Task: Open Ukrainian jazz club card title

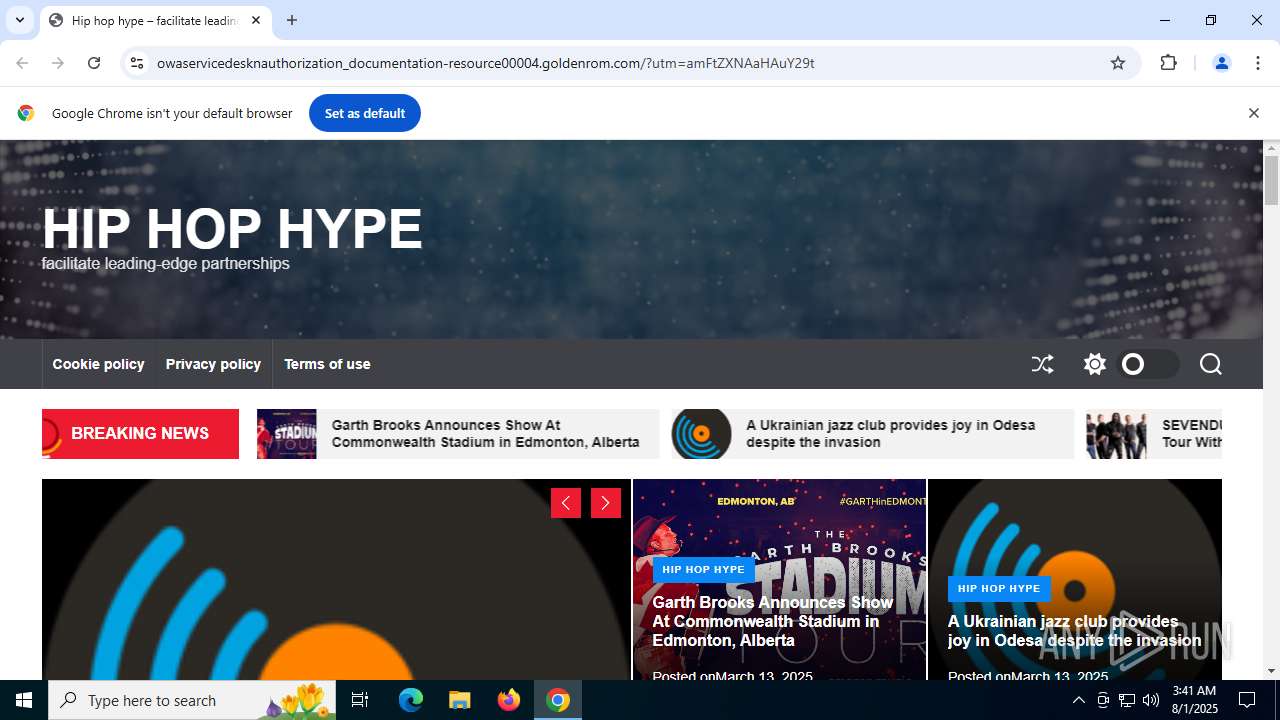Action: pyautogui.click(x=1074, y=631)
